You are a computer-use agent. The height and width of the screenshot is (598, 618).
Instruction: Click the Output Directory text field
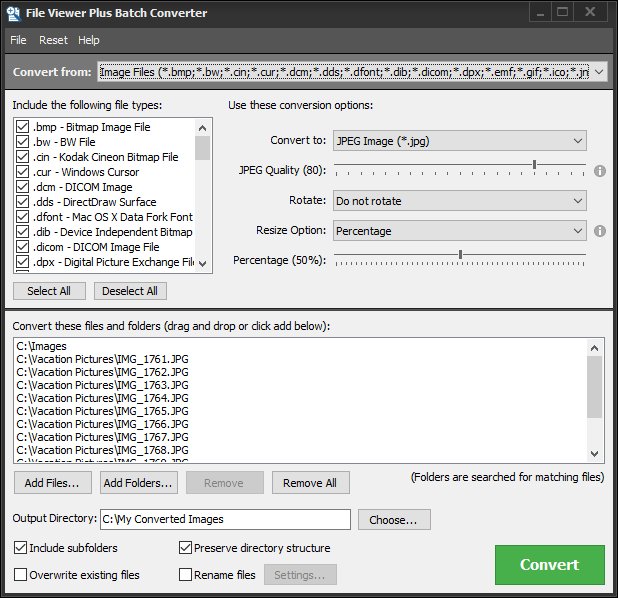coord(225,519)
